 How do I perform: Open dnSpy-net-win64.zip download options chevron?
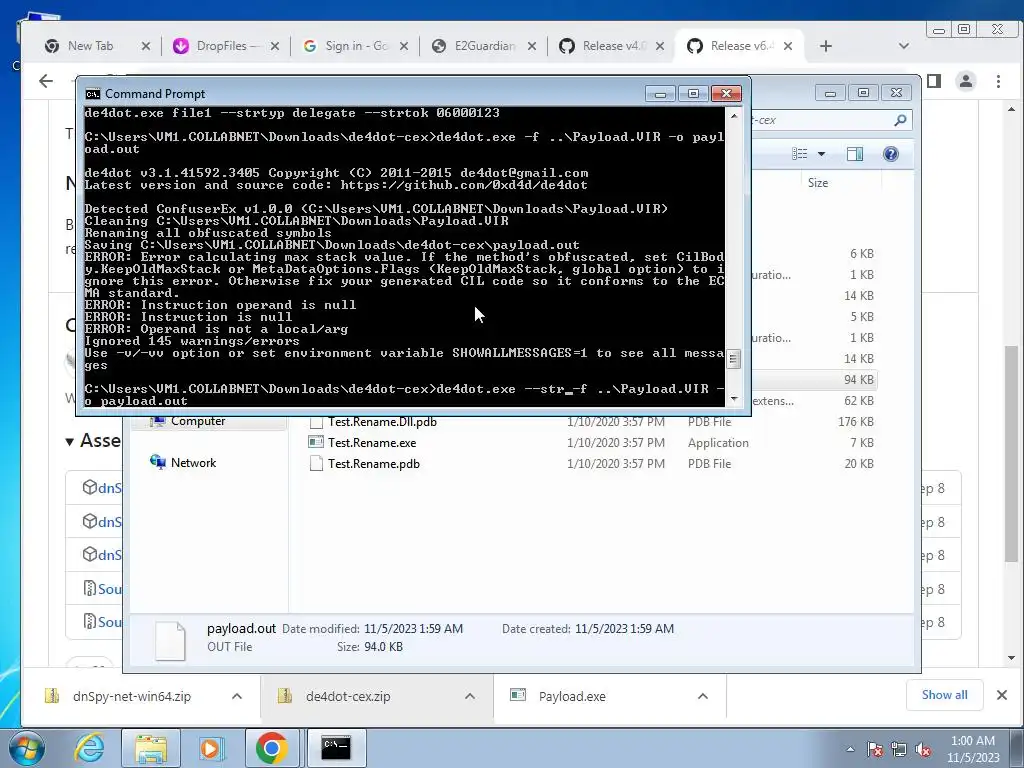point(236,696)
